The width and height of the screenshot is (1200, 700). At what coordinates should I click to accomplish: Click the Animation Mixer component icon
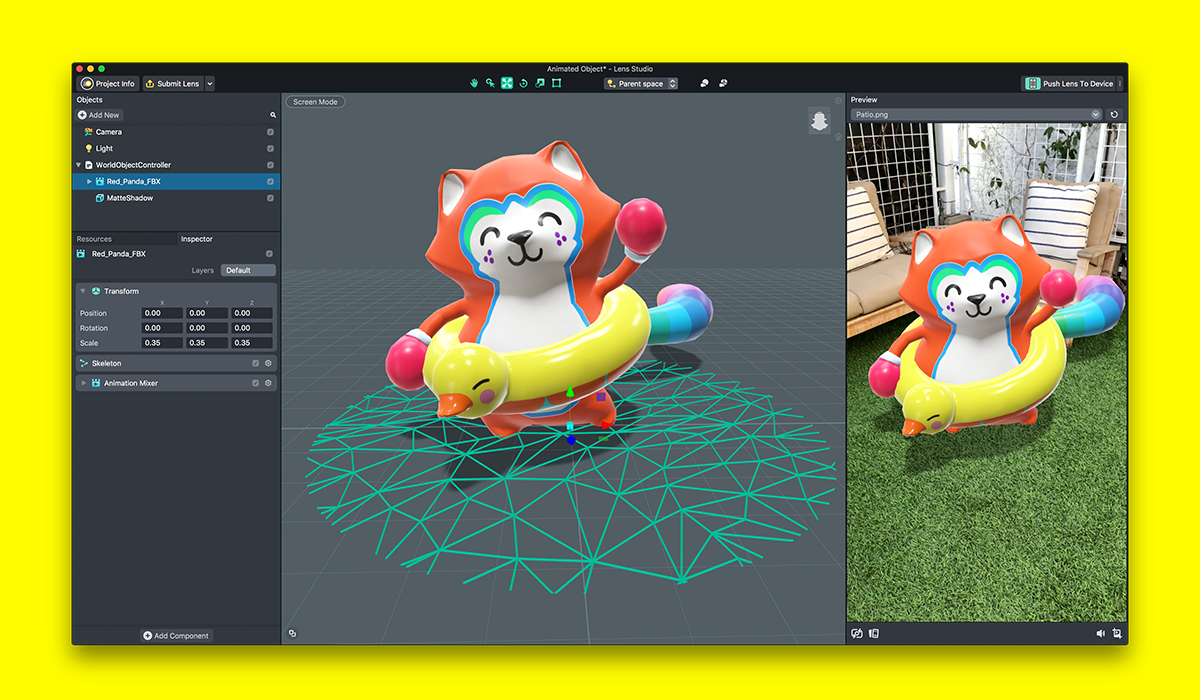96,383
